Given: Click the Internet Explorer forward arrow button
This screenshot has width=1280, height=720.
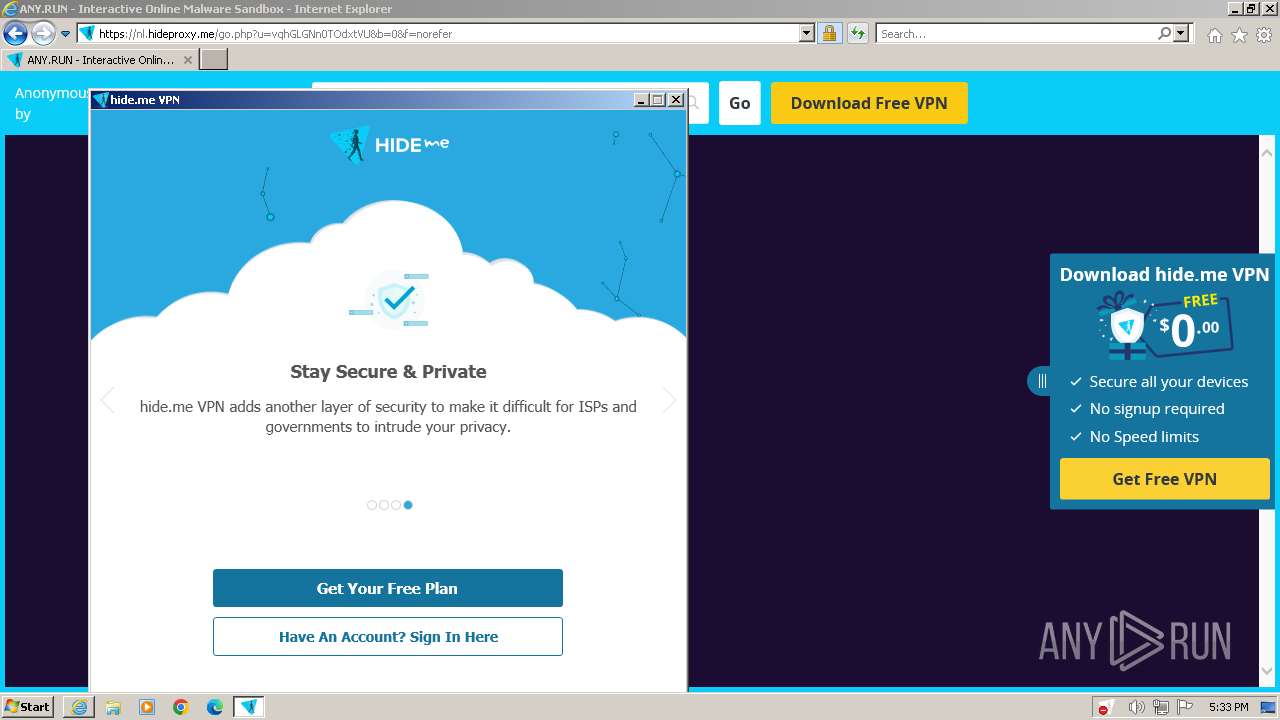Looking at the screenshot, I should [x=43, y=34].
